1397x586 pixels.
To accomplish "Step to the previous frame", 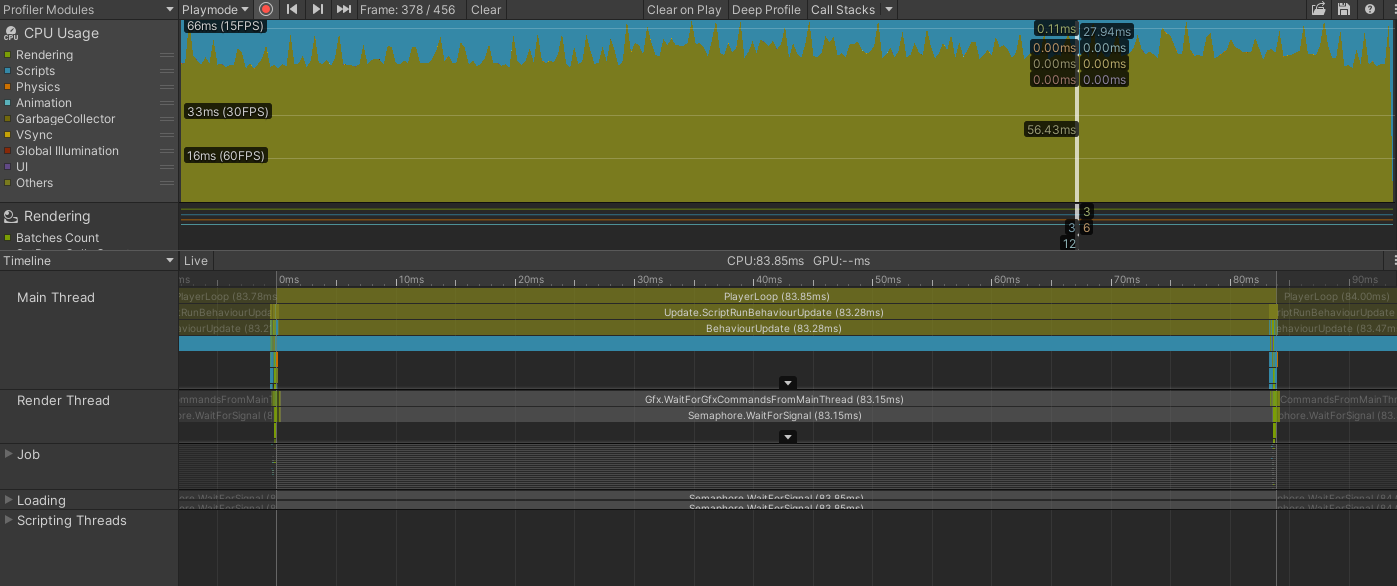I will pyautogui.click(x=291, y=9).
